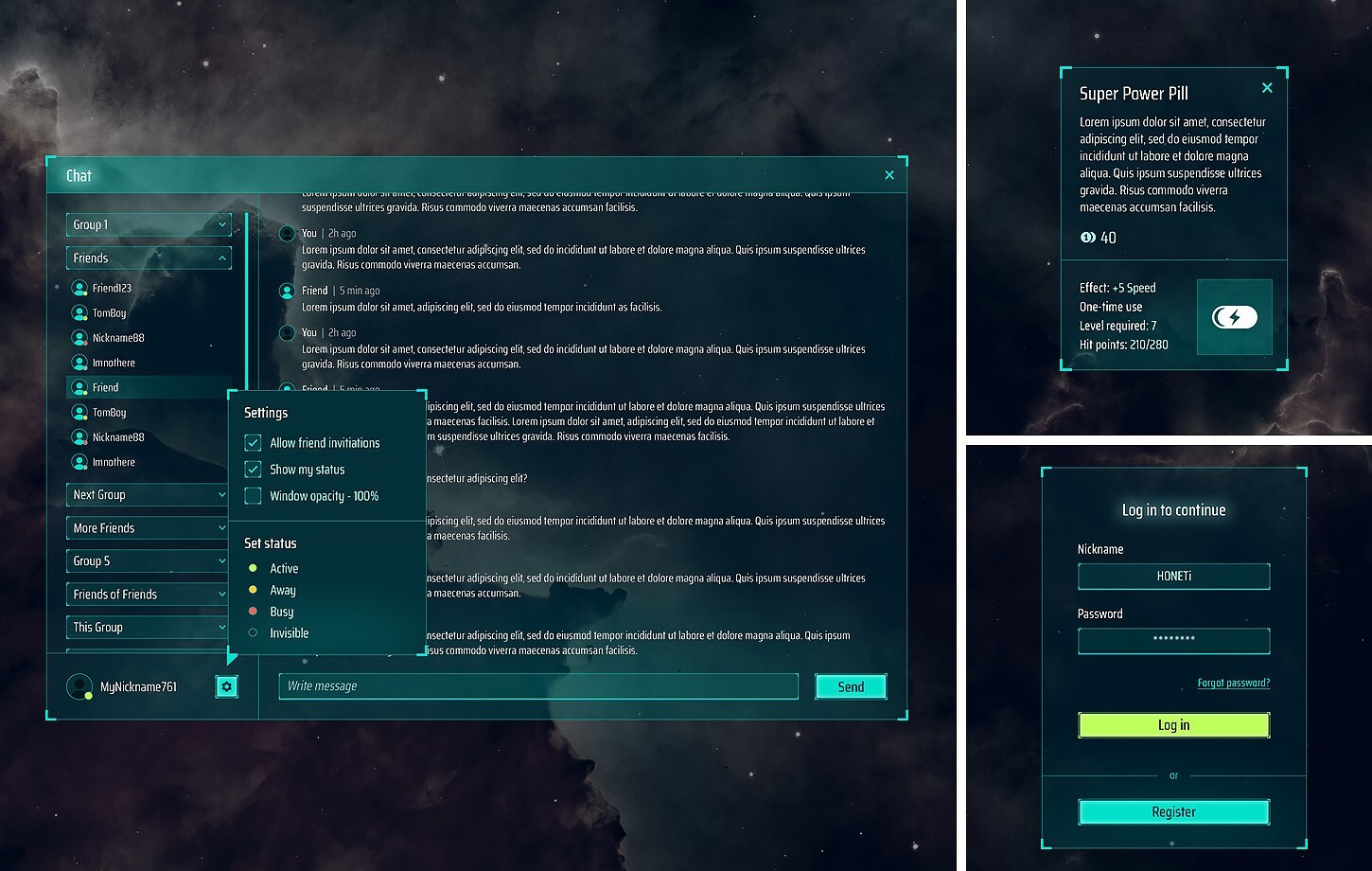The width and height of the screenshot is (1372, 871).
Task: Click the currency icon beside the number 40
Action: [1089, 238]
